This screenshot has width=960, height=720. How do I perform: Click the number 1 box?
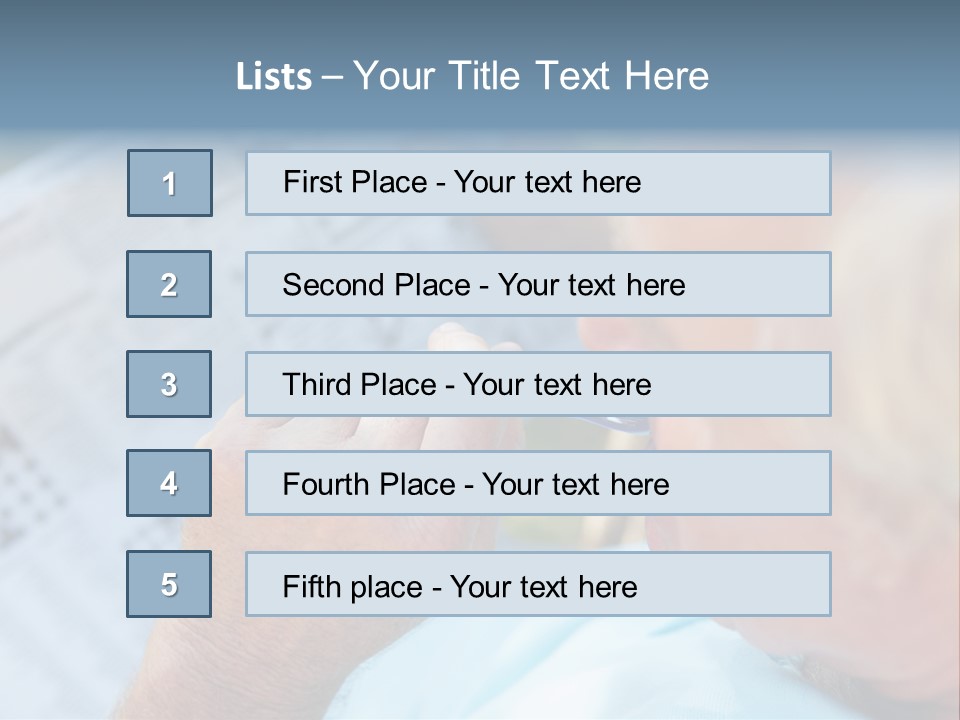[170, 183]
